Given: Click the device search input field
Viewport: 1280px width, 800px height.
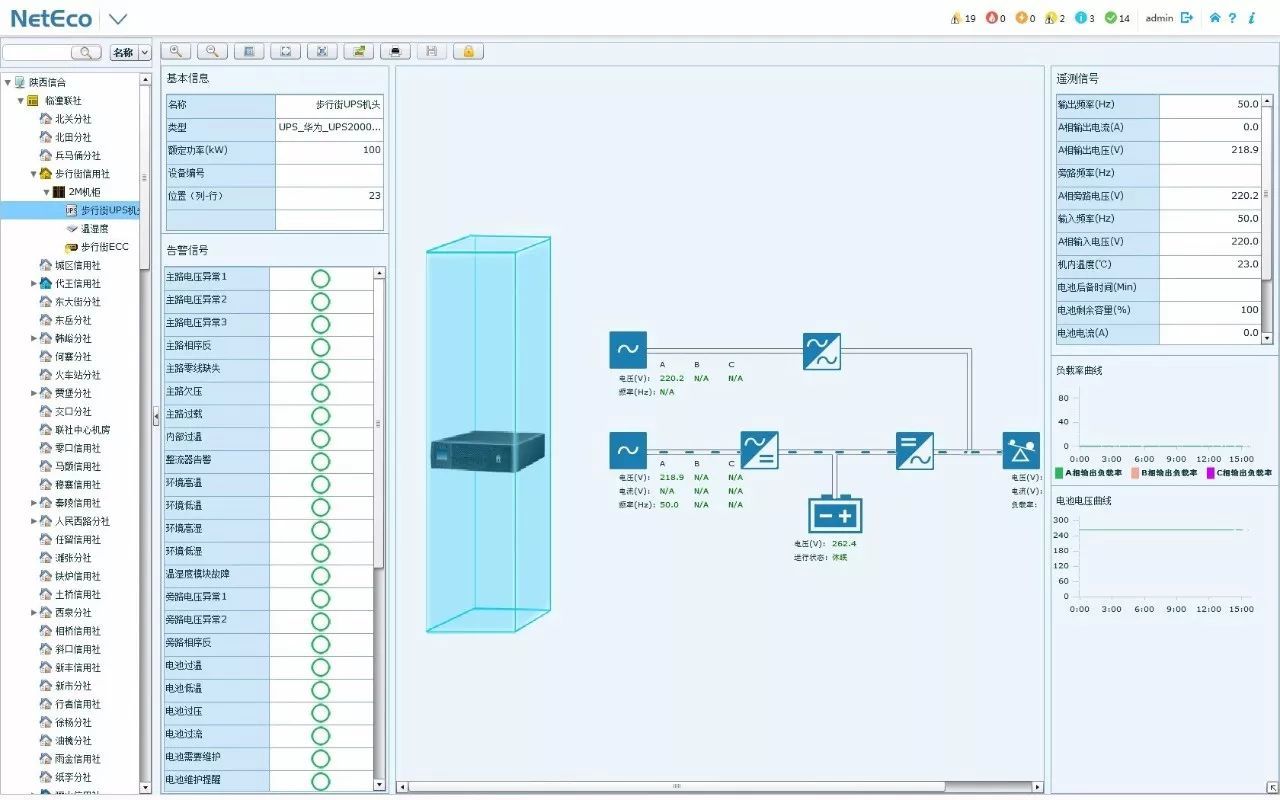Looking at the screenshot, I should 40,53.
